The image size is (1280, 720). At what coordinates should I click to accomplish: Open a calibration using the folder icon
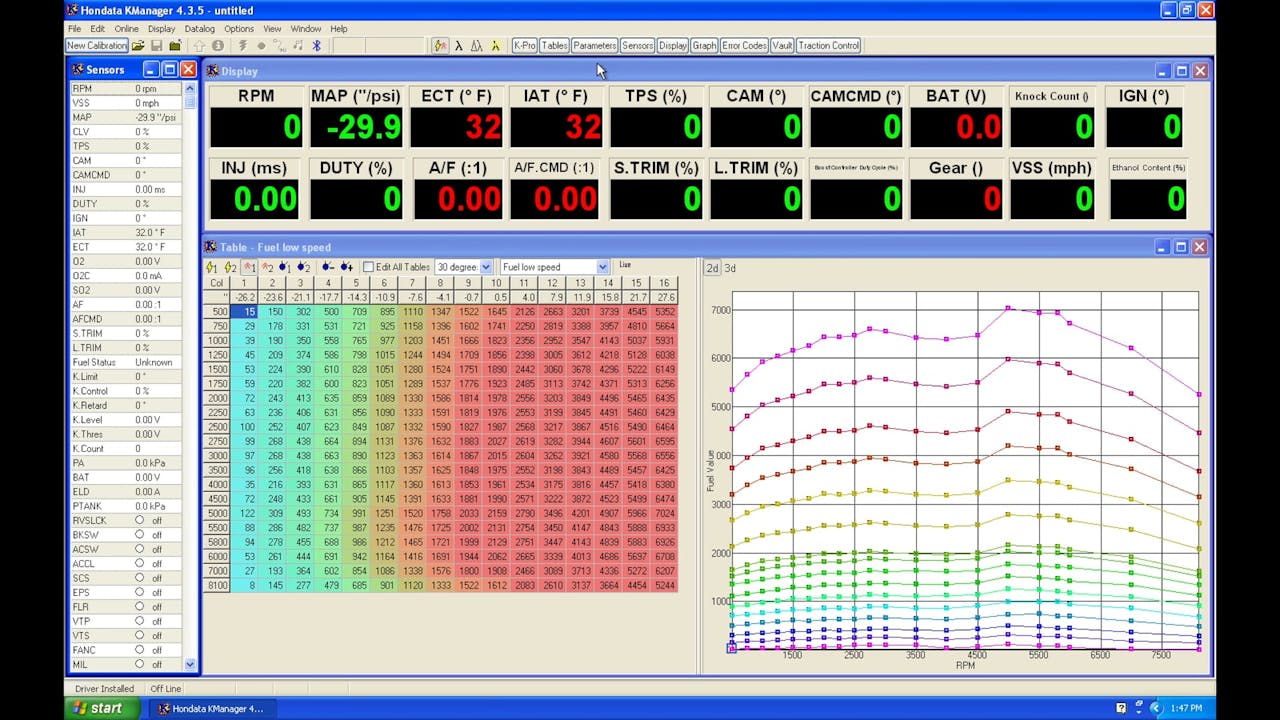[x=139, y=46]
